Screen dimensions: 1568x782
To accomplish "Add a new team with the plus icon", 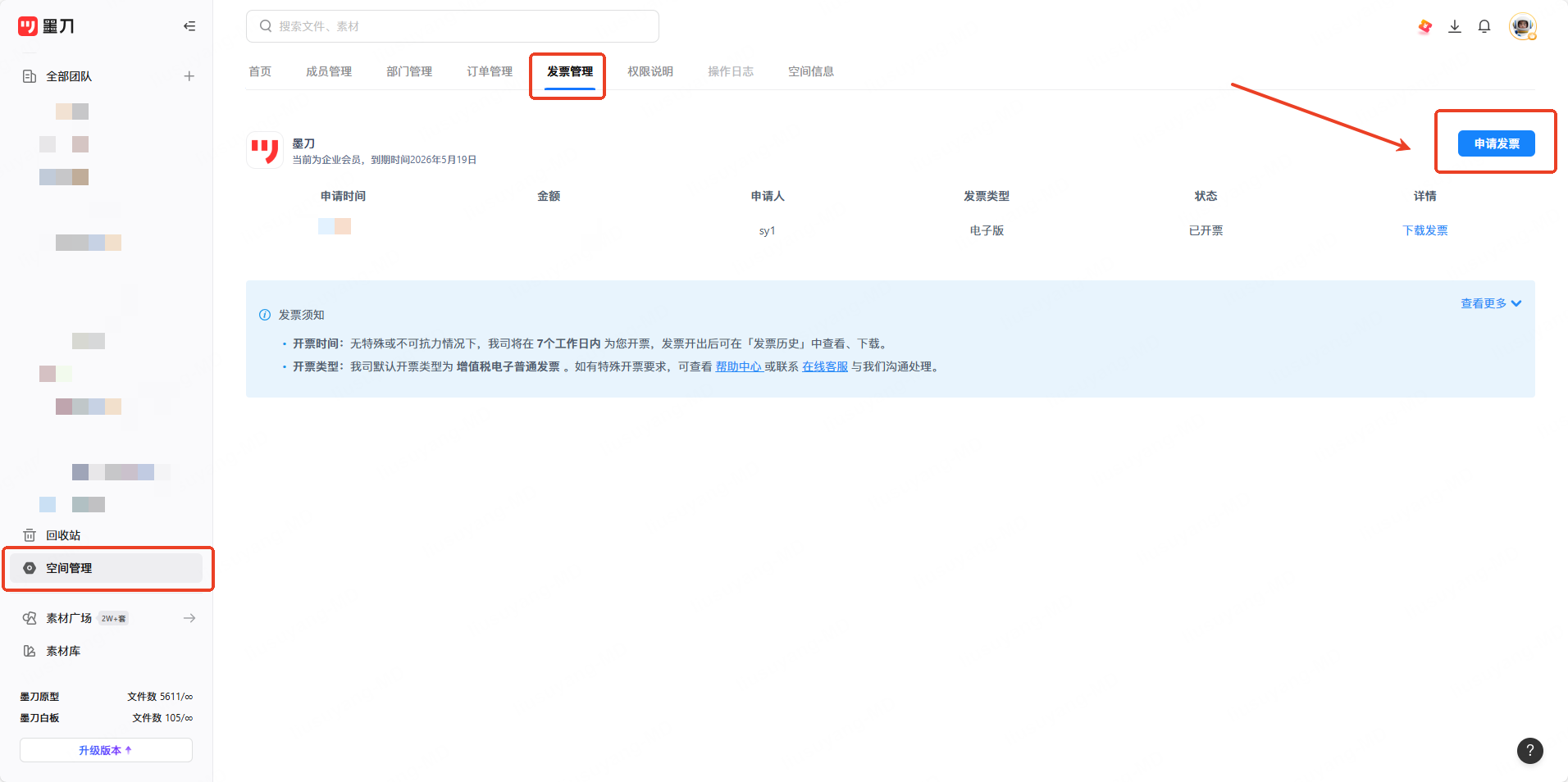I will click(x=189, y=76).
